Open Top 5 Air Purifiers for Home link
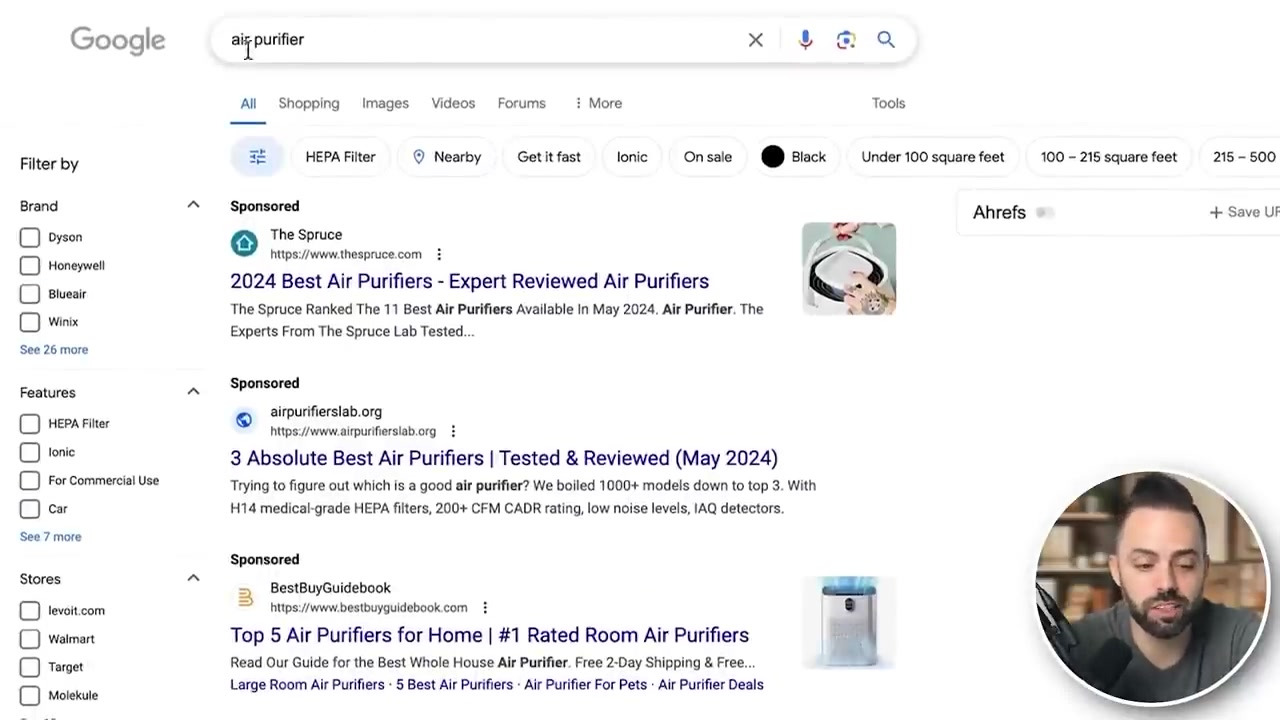1280x720 pixels. (x=490, y=635)
